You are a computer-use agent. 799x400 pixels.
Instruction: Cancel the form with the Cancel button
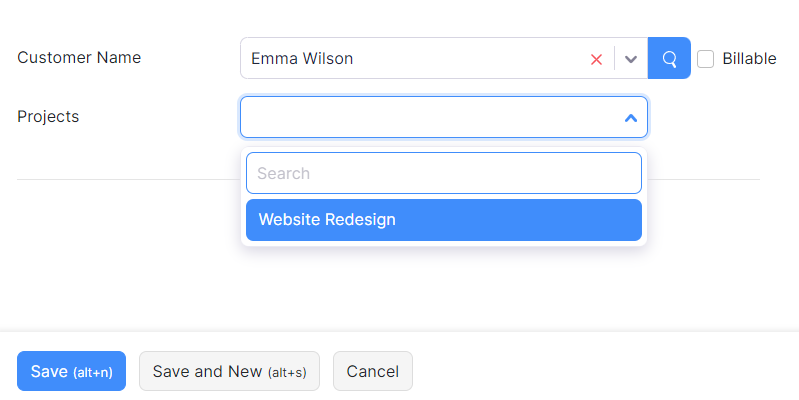(x=372, y=371)
